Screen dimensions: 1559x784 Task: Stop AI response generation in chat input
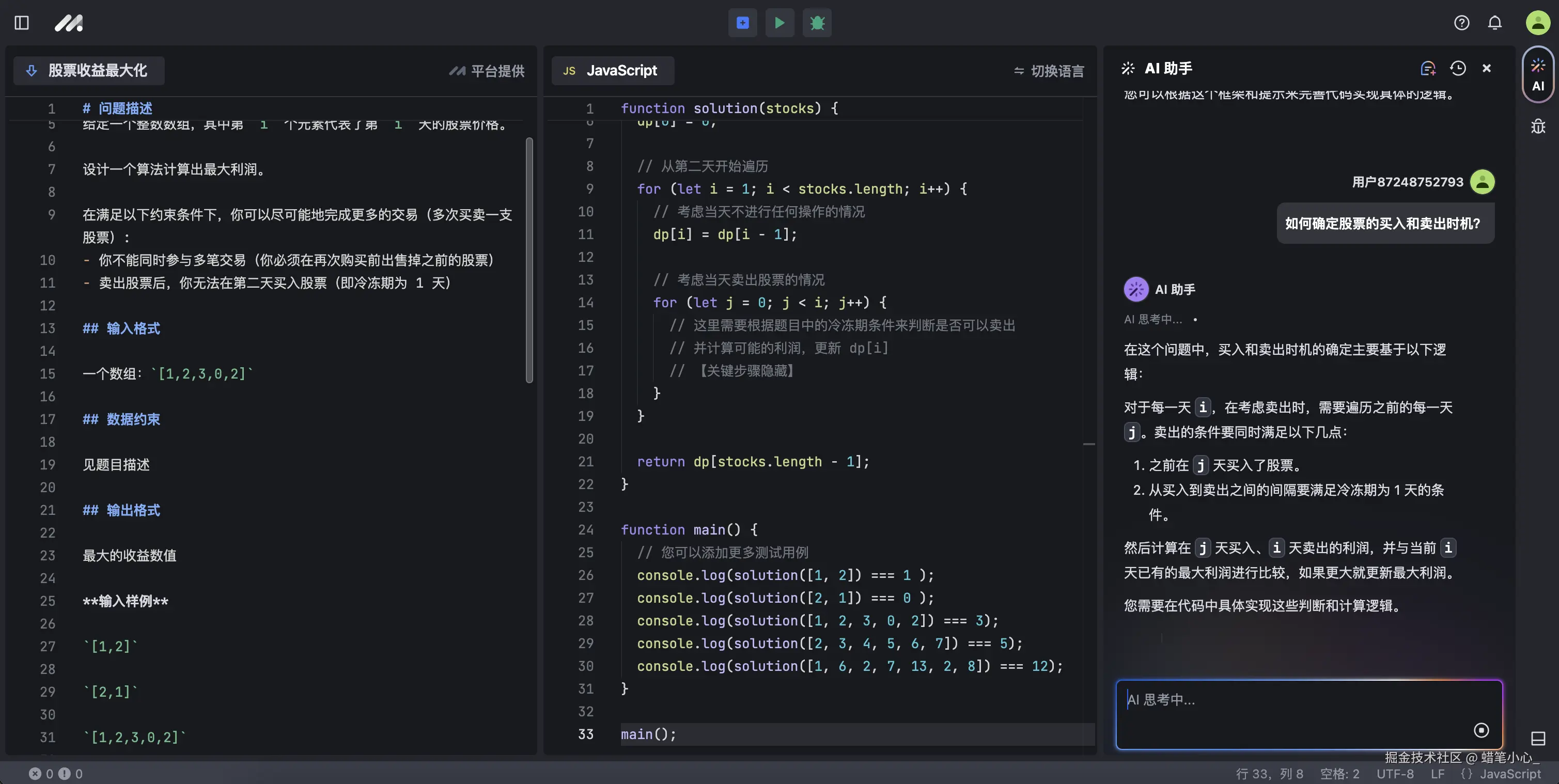coord(1481,730)
